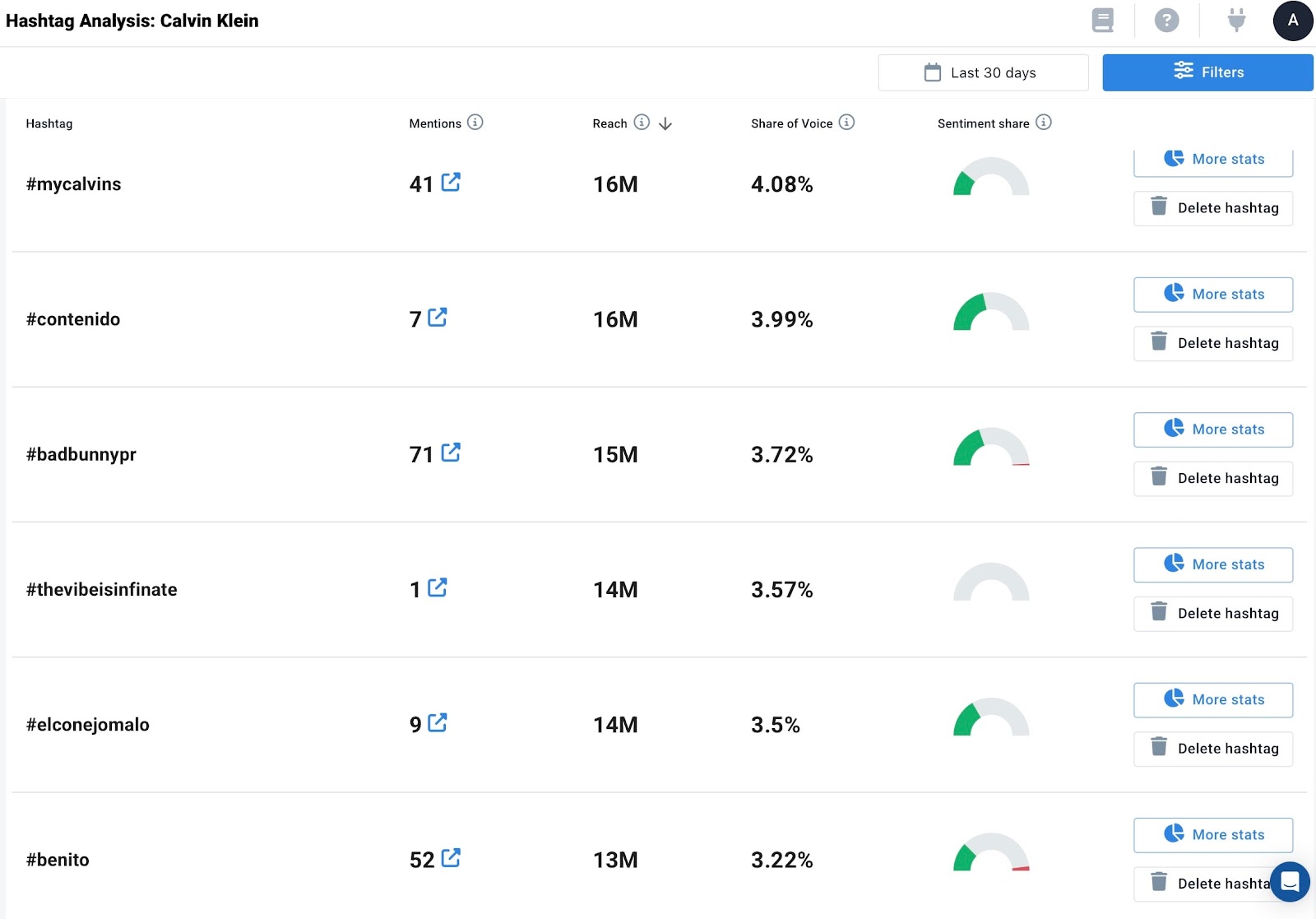Show info for Reach column
Screen dimensions: 1316x919
[x=642, y=123]
